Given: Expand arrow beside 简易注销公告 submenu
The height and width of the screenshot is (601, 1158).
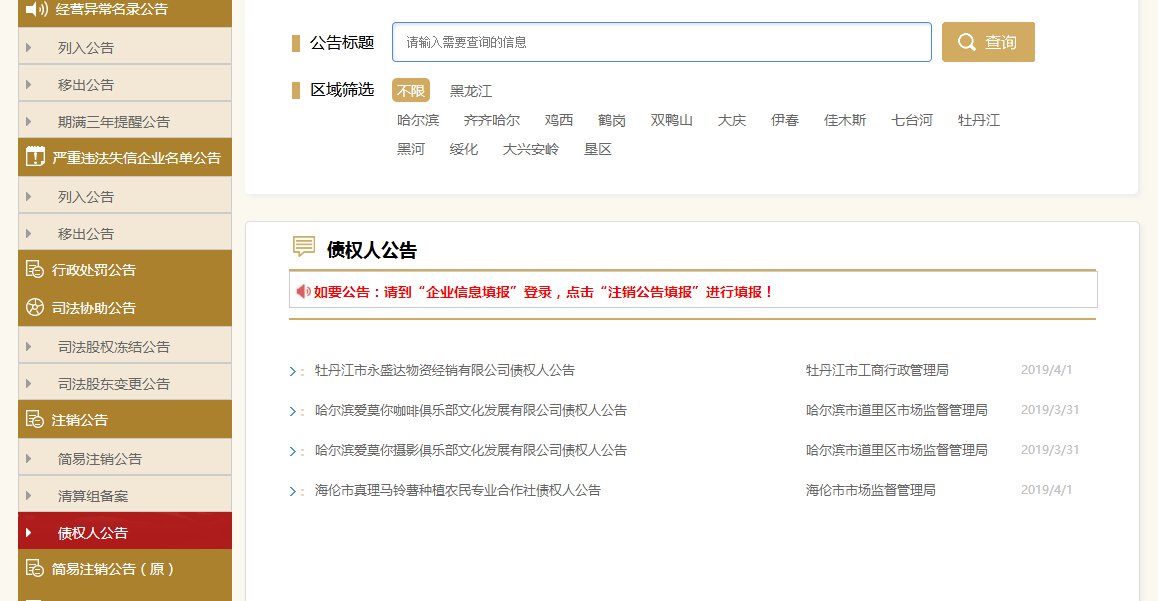Looking at the screenshot, I should pos(29,458).
